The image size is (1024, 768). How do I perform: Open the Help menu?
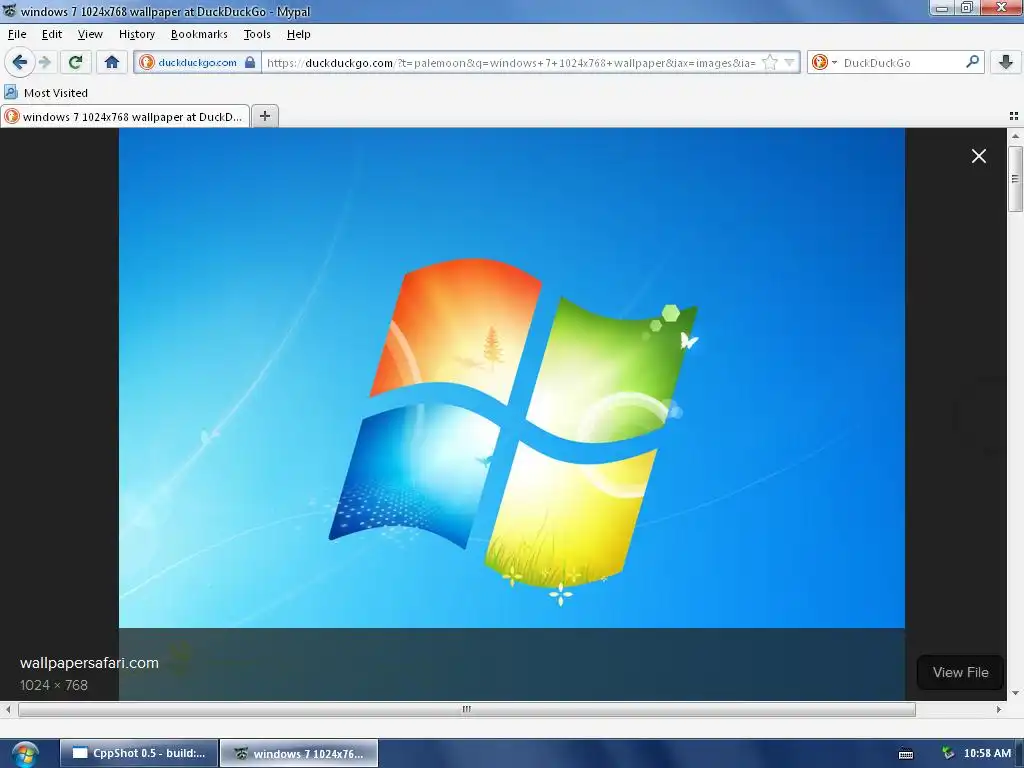(298, 34)
